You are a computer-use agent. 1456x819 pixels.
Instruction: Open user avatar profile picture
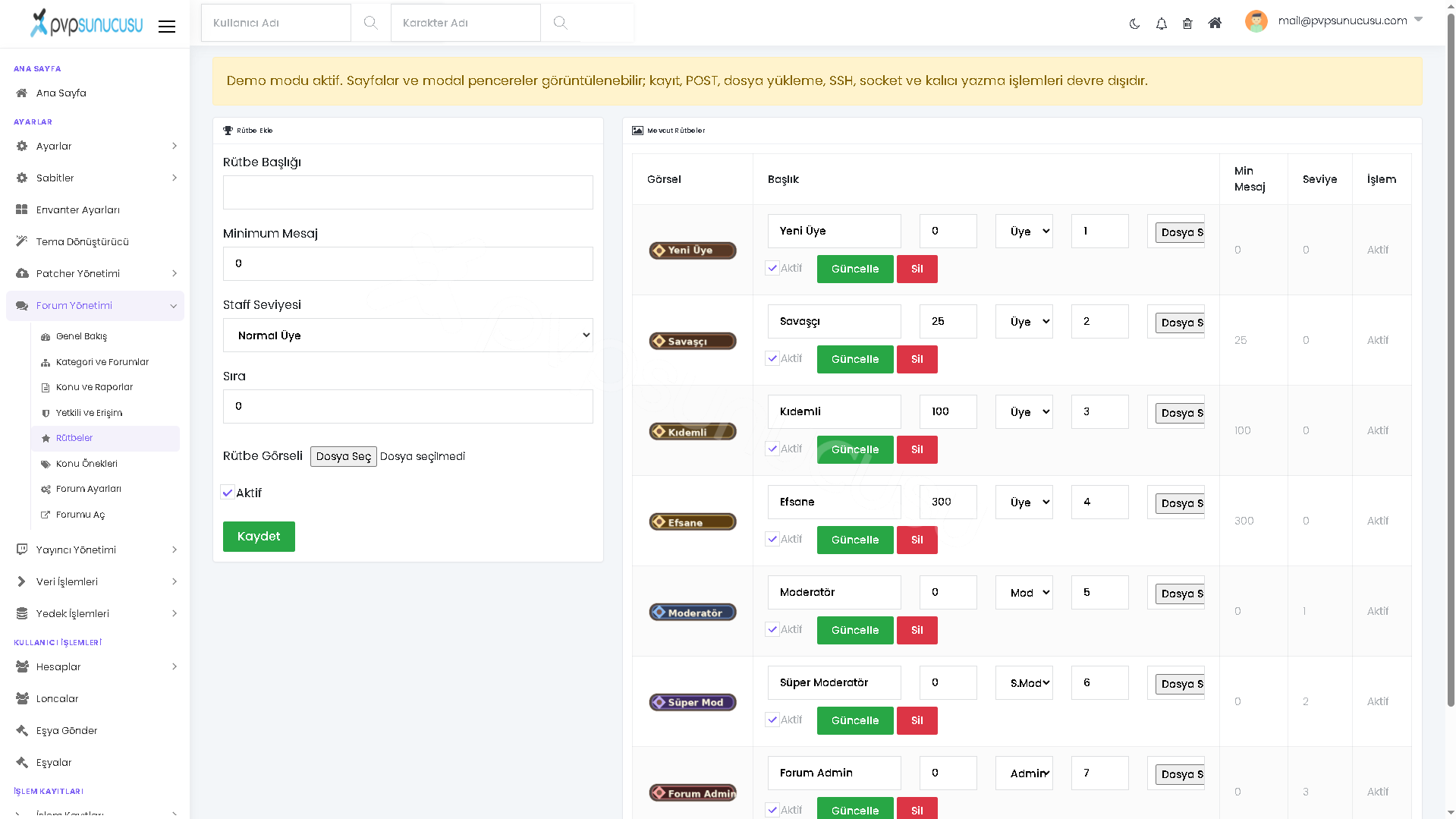pos(1256,21)
